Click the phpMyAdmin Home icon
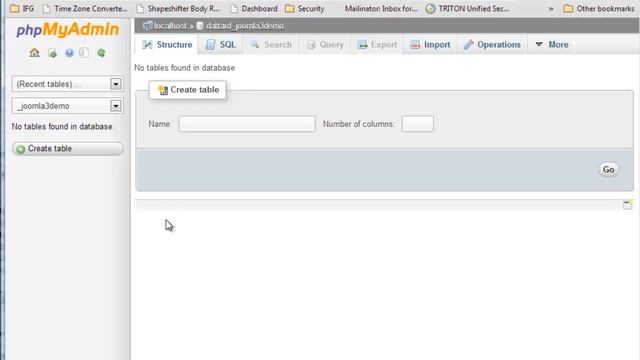The width and height of the screenshot is (640, 360). tap(34, 53)
